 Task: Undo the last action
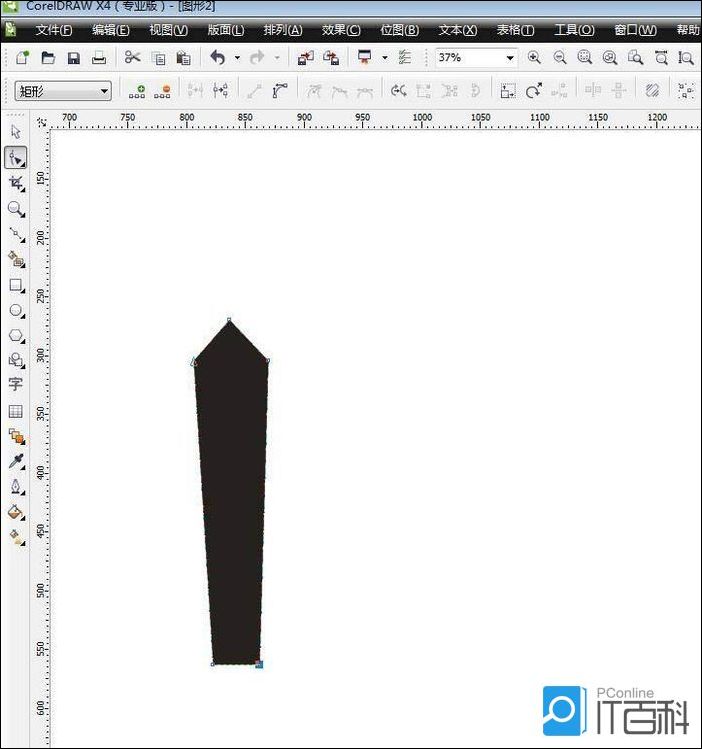pos(218,58)
